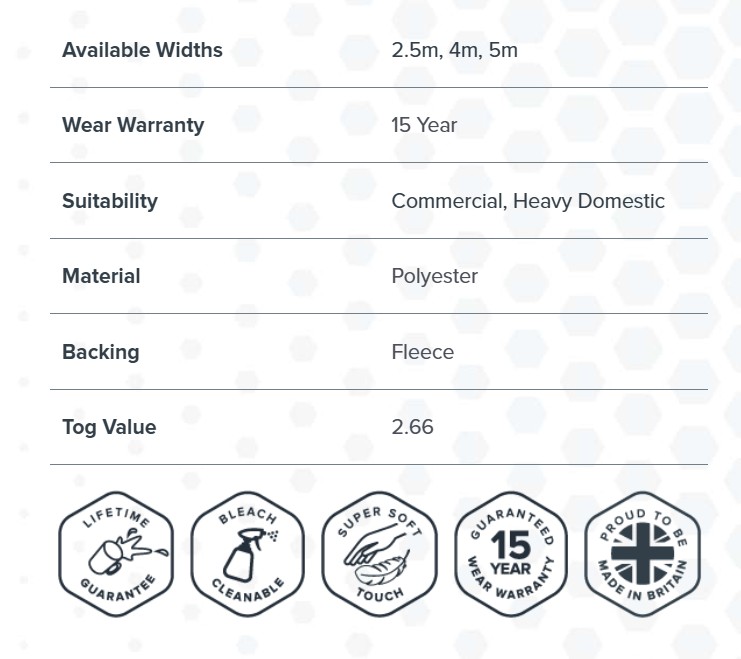Select the Suitability row label
Image resolution: width=741 pixels, height=659 pixels.
pyautogui.click(x=110, y=201)
